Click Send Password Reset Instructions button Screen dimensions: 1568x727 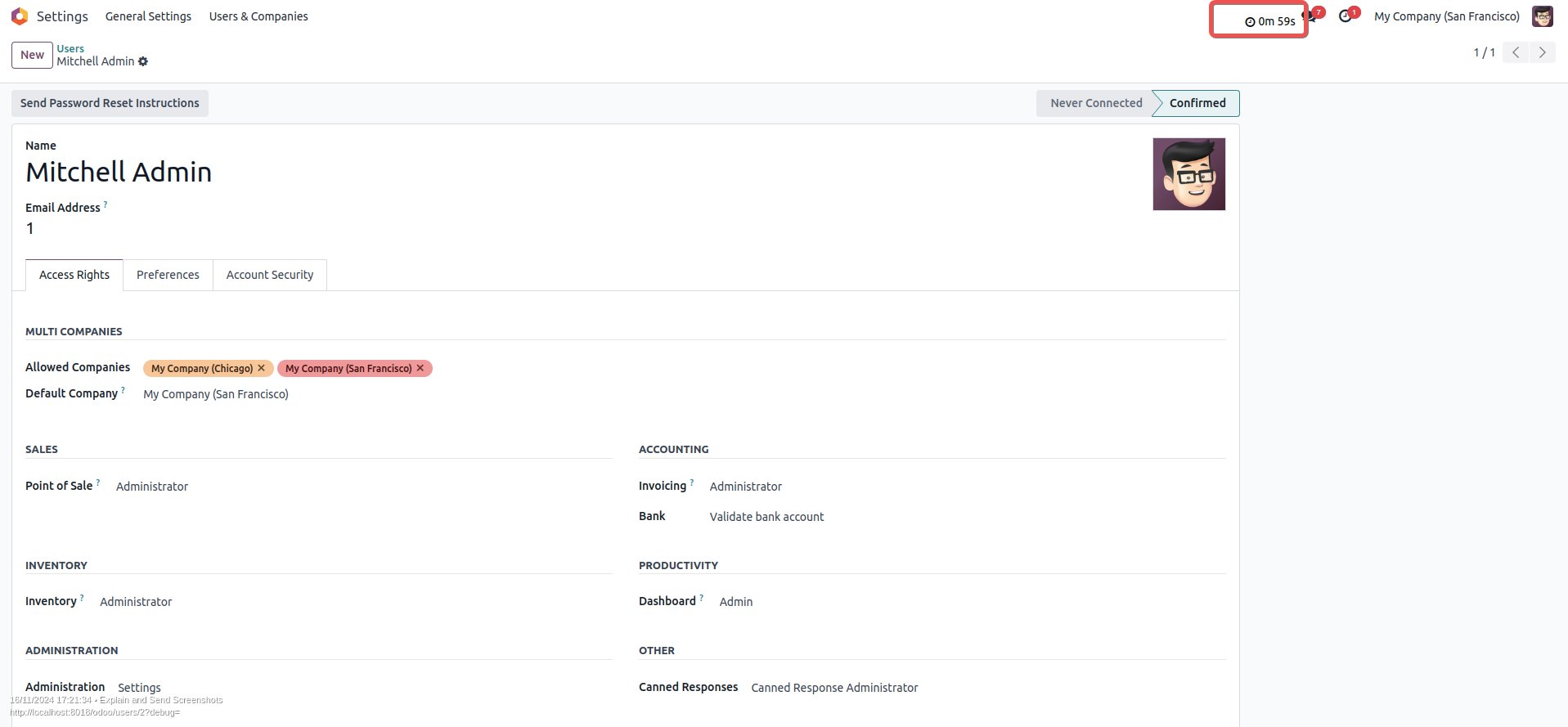(x=110, y=103)
